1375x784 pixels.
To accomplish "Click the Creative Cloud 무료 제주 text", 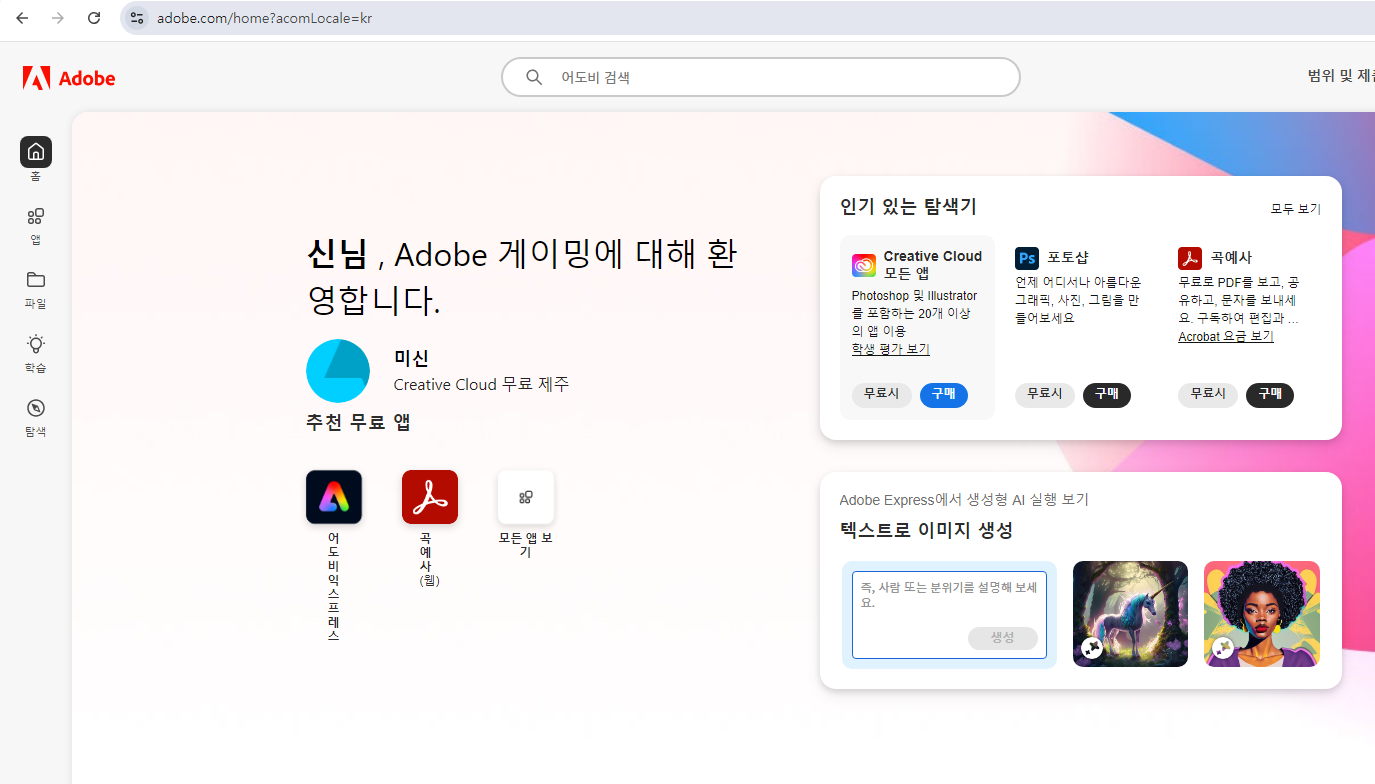I will [x=481, y=385].
